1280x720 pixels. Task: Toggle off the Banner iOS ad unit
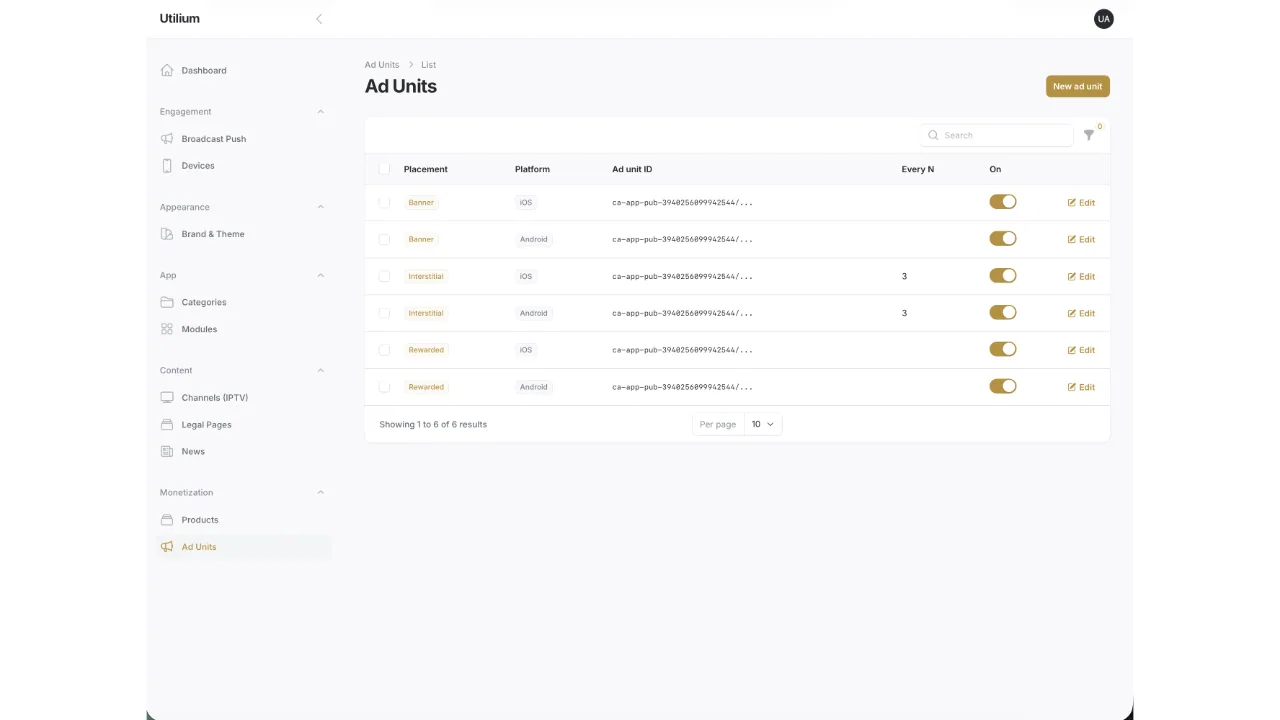point(1003,202)
